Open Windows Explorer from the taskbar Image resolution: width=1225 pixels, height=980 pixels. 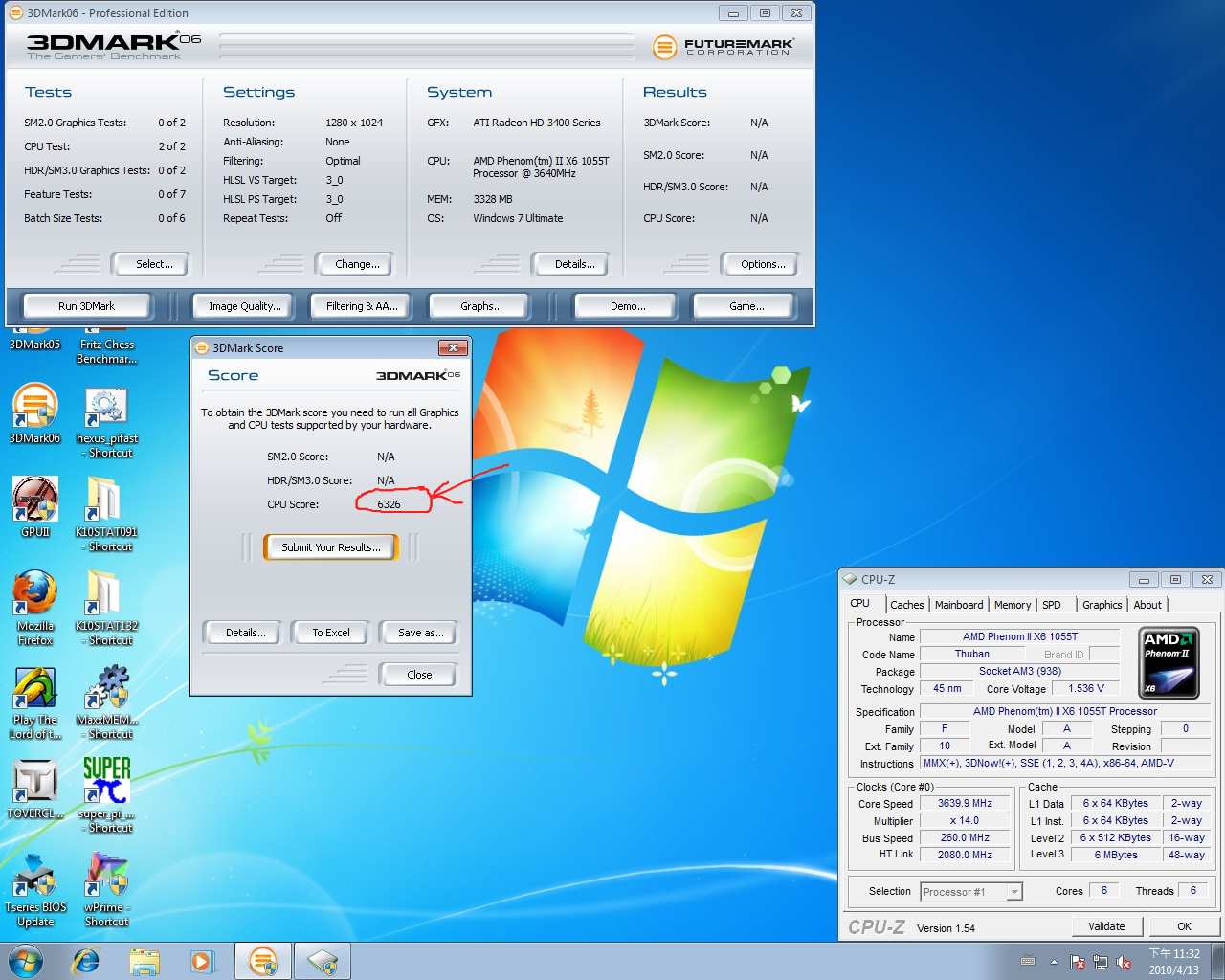point(145,961)
